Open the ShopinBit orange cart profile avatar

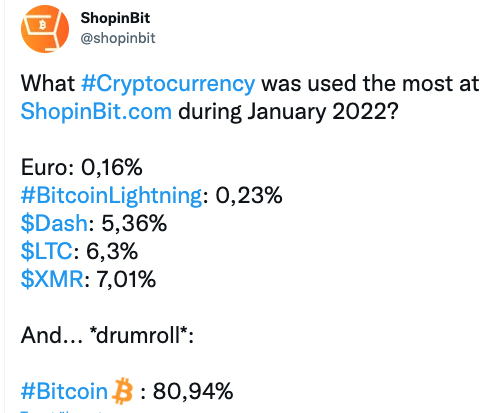(45, 29)
